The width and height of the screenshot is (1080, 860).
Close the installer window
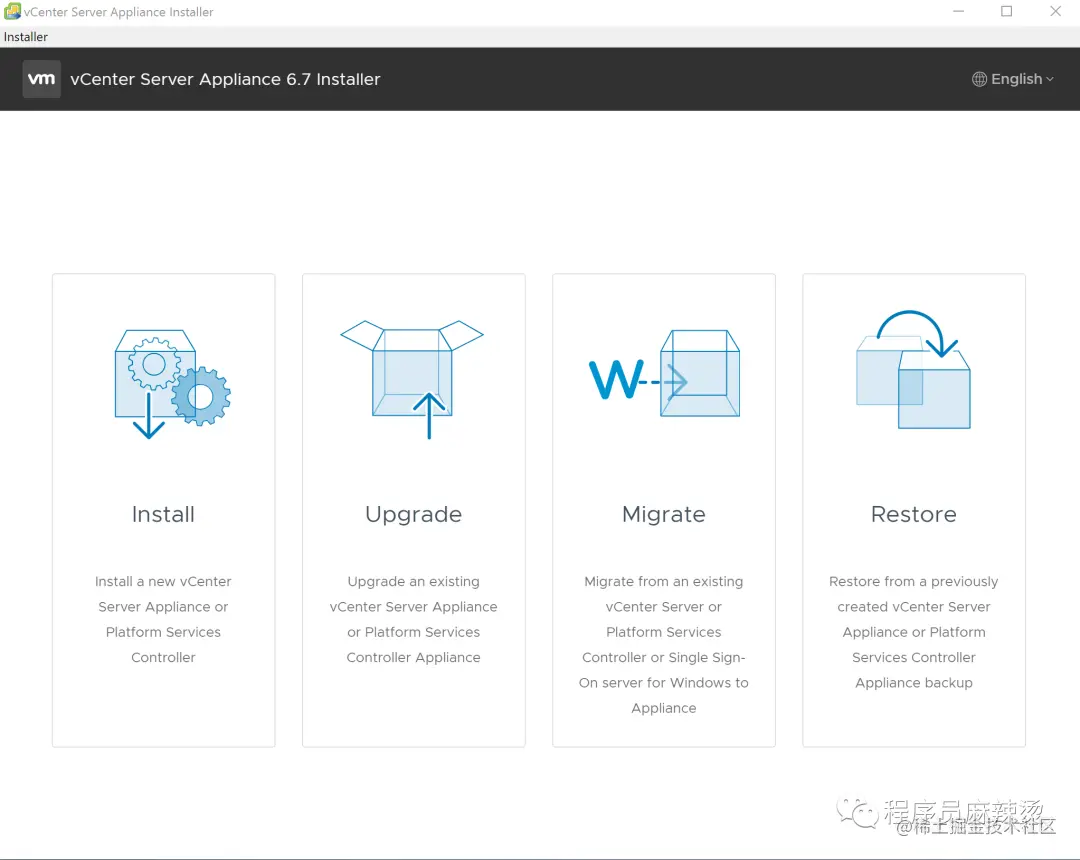[1055, 12]
